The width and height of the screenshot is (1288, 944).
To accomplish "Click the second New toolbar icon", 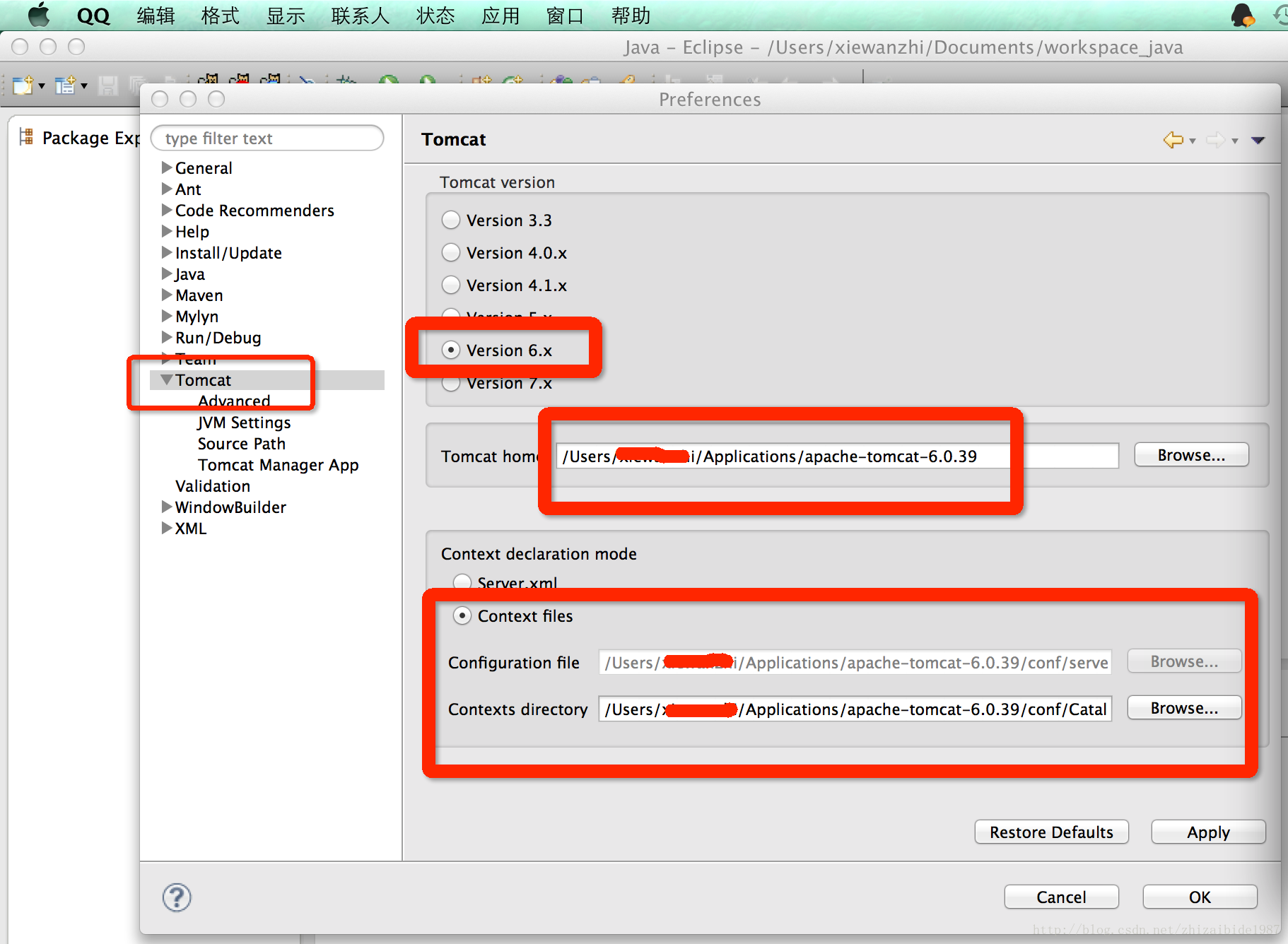I will tap(65, 85).
